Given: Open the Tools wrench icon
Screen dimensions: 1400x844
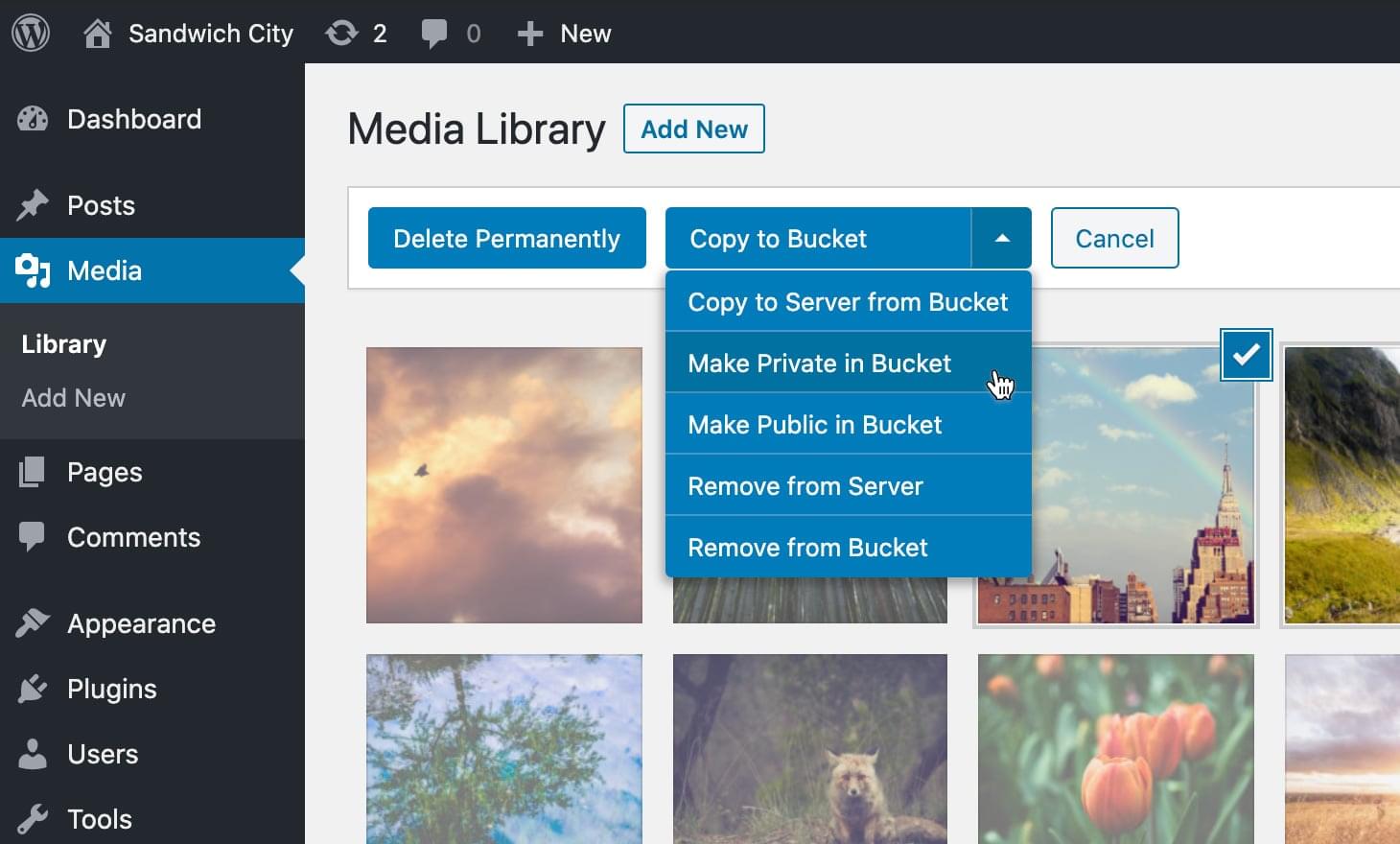Looking at the screenshot, I should click(33, 819).
